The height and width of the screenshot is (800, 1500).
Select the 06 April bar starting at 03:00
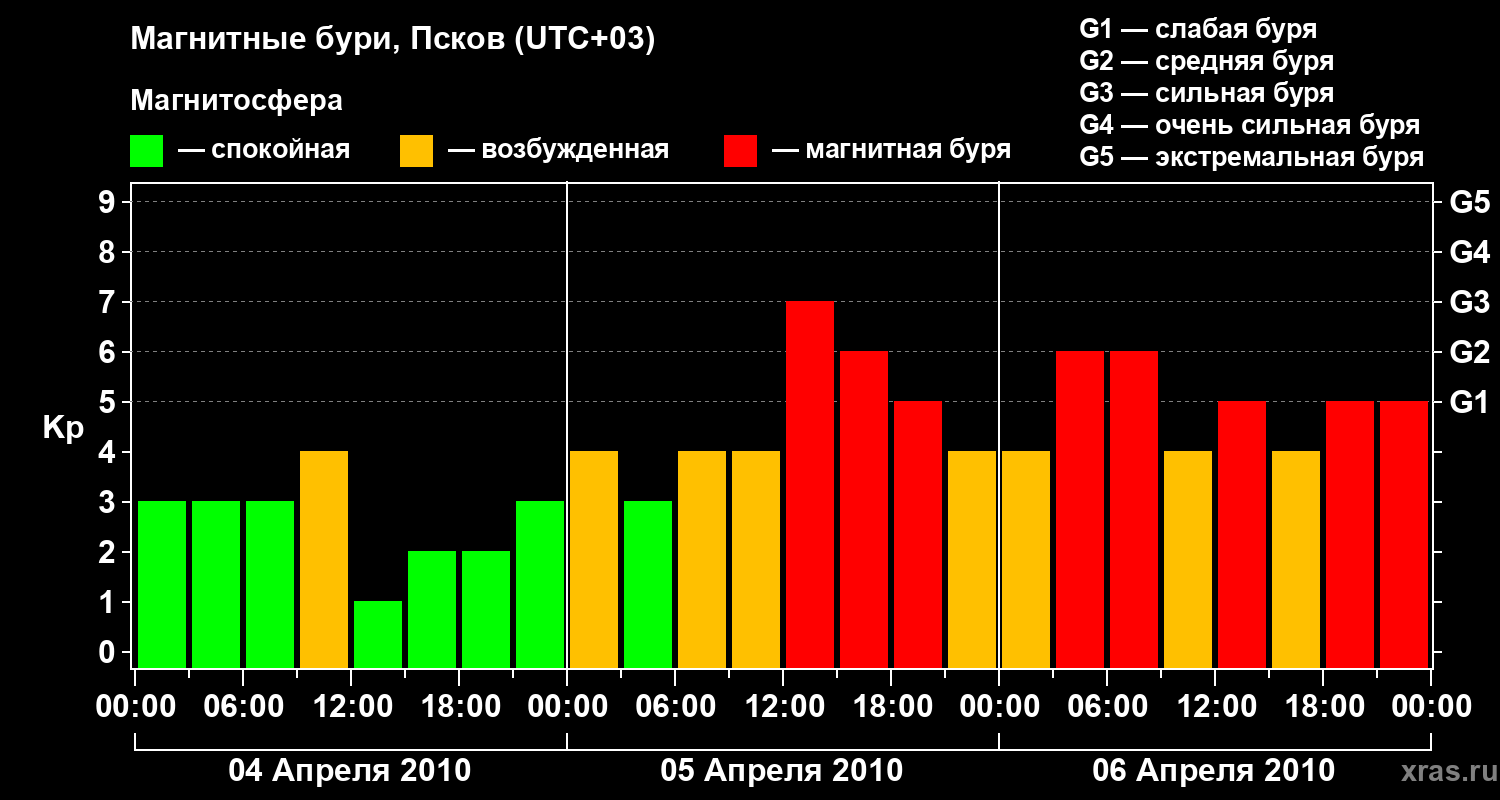[x=1080, y=509]
